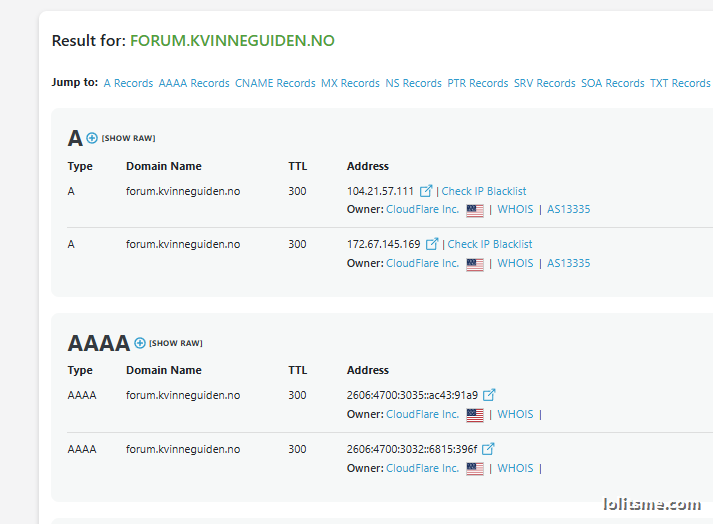The image size is (713, 524).
Task: Open CloudFlare Inc. owner link for 2606:4700:3035::ac43:91a9
Action: point(422,414)
